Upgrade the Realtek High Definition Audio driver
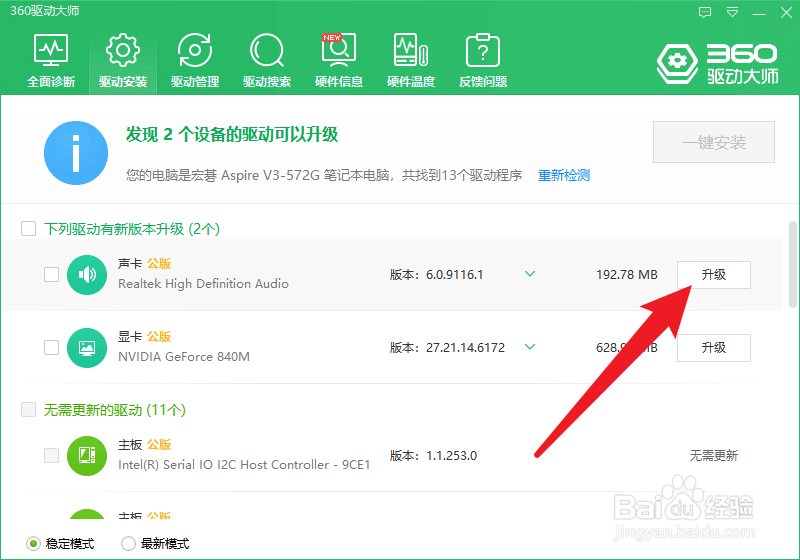 (714, 275)
